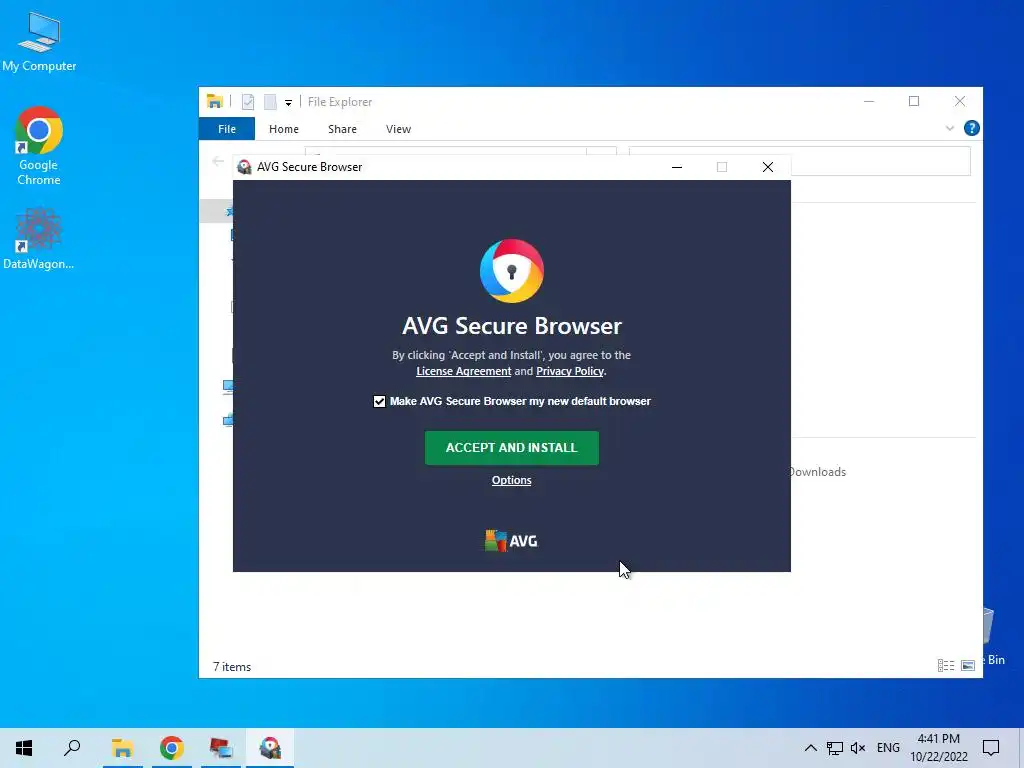
Task: Minimize the File Explorer window
Action: pos(869,101)
